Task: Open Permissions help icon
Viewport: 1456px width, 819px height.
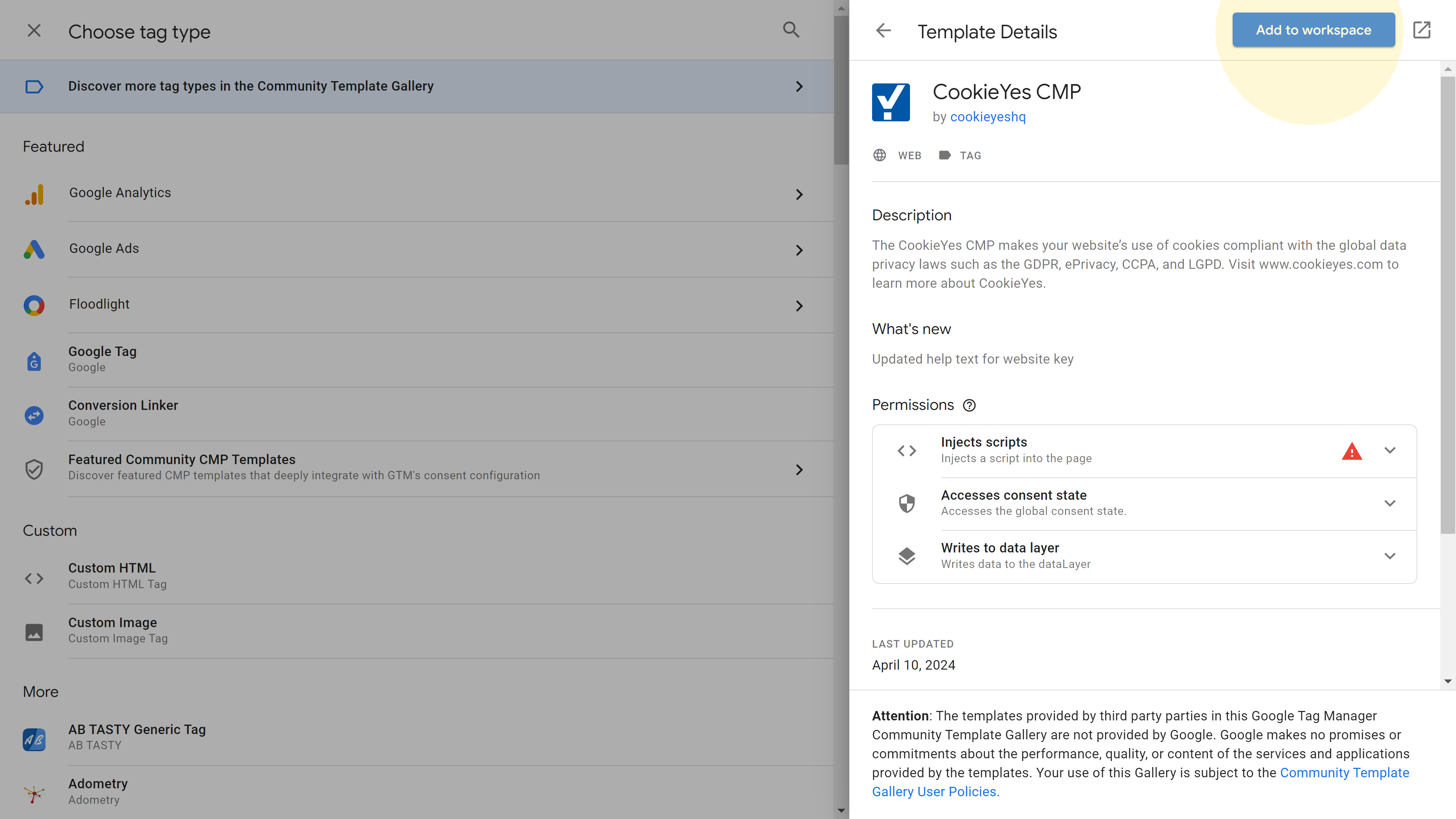Action: (970, 405)
